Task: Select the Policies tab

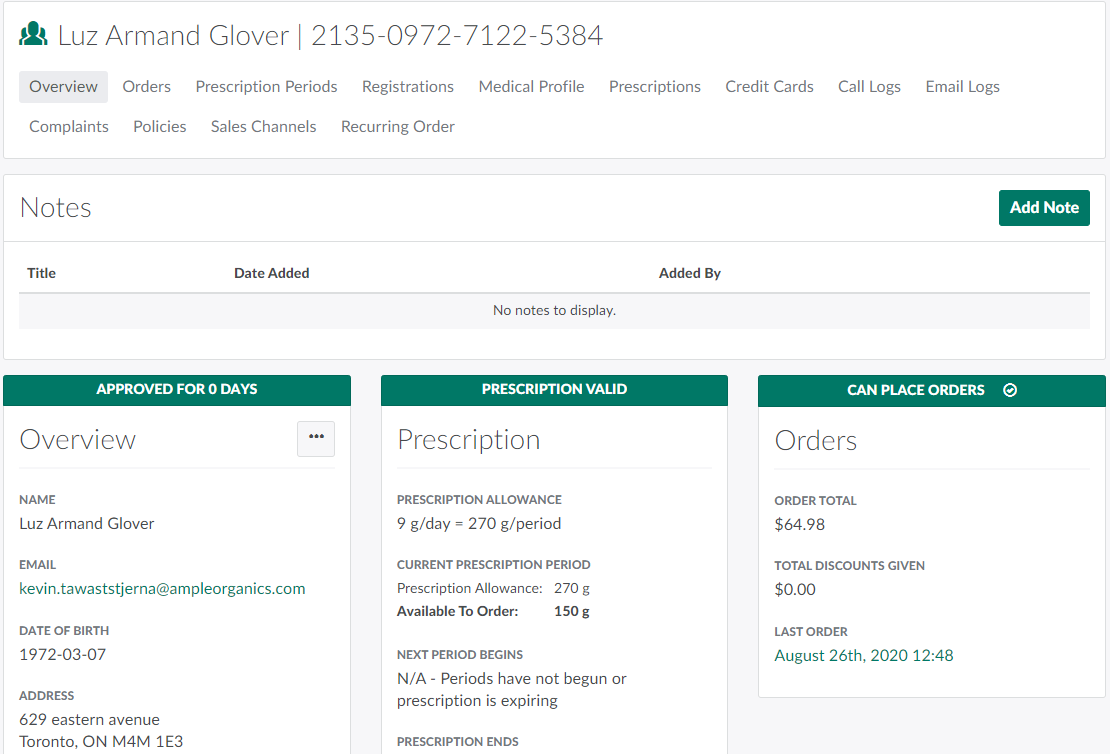Action: tap(160, 127)
